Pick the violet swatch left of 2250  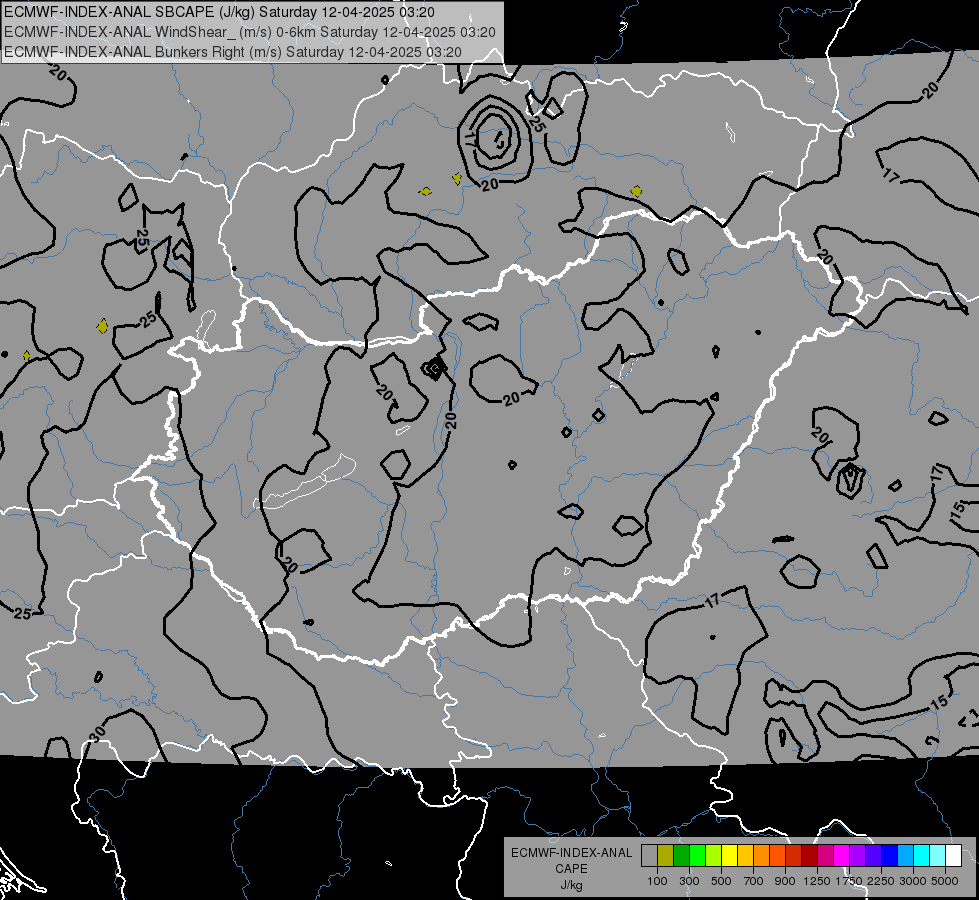(873, 856)
